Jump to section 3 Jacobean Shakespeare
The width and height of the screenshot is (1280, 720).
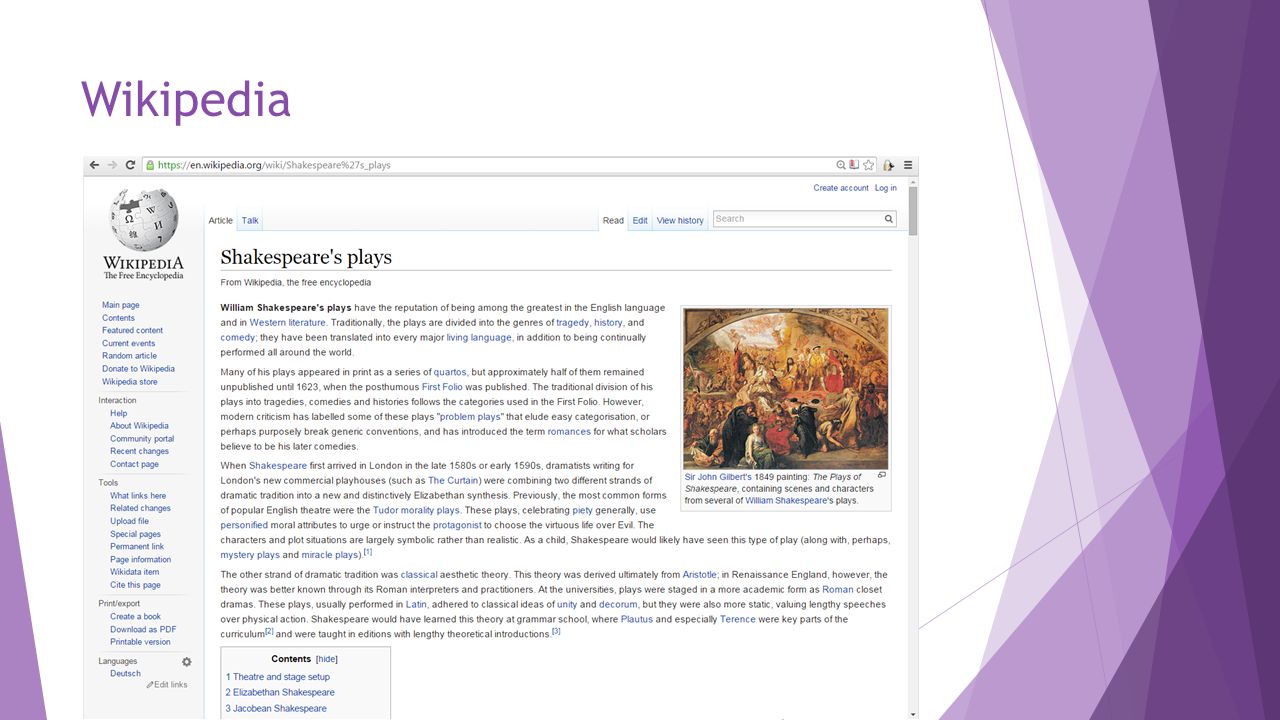tap(276, 709)
